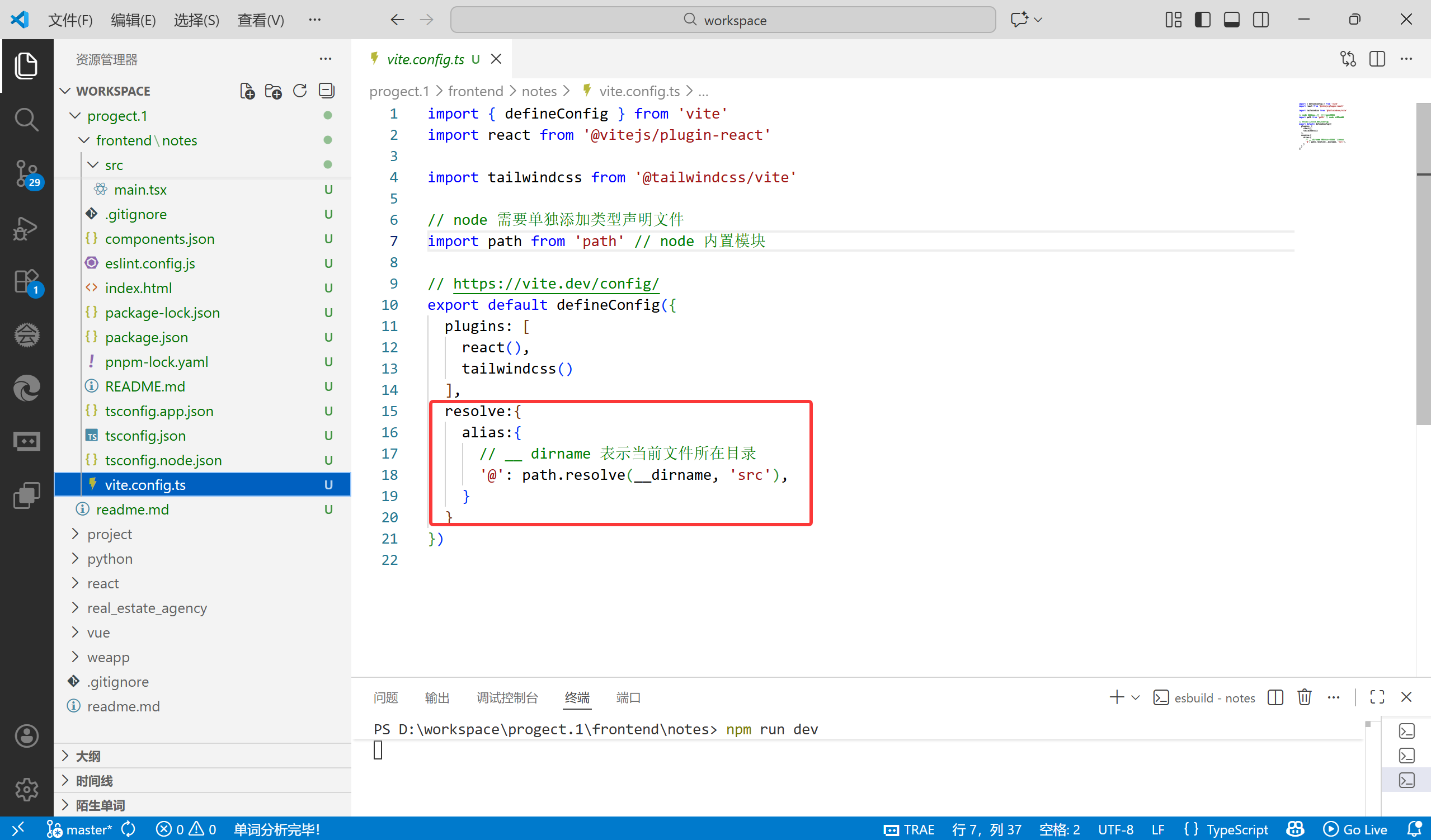The image size is (1431, 840).
Task: Switch to the 问题 panel tab
Action: click(385, 697)
